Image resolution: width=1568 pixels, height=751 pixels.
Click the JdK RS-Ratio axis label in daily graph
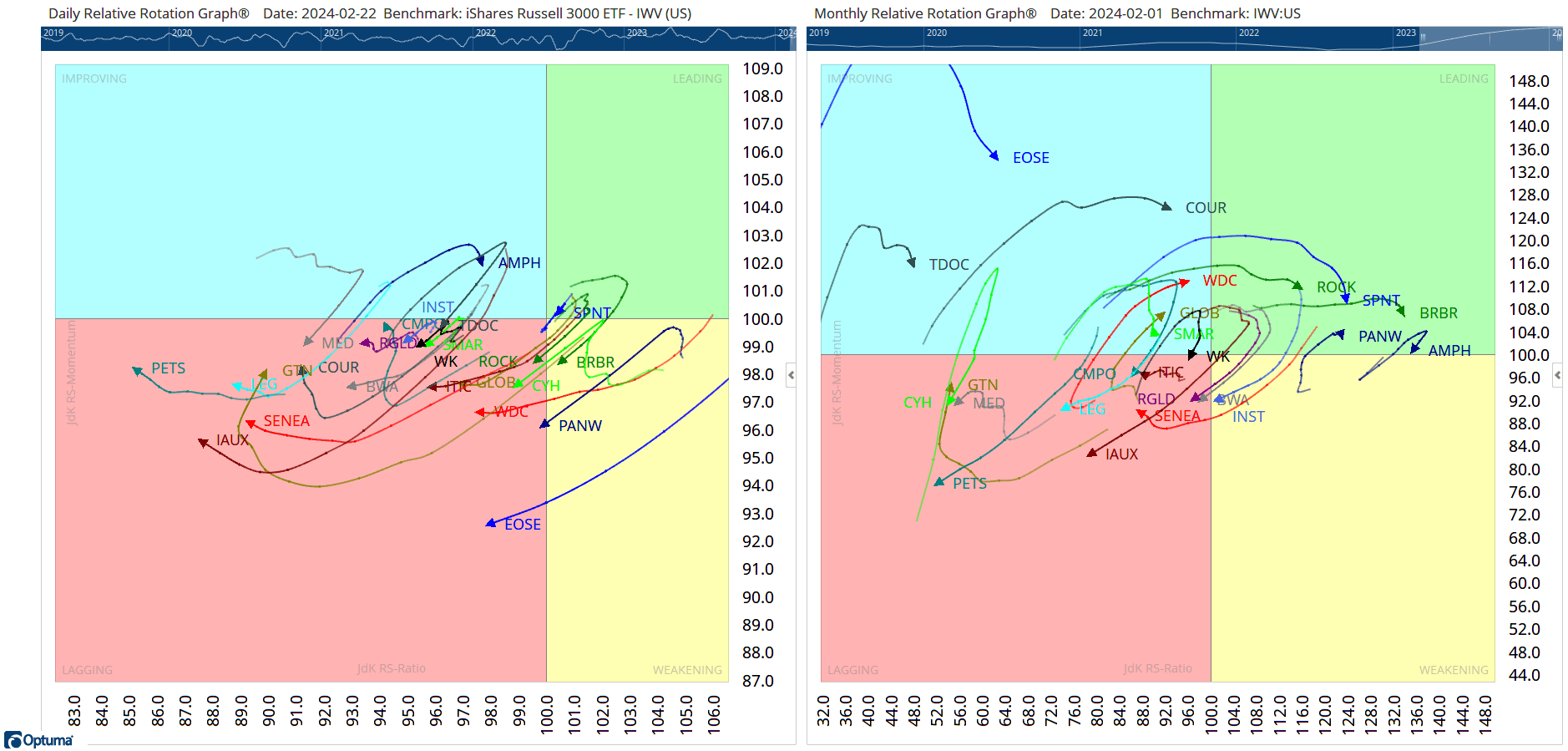click(392, 668)
